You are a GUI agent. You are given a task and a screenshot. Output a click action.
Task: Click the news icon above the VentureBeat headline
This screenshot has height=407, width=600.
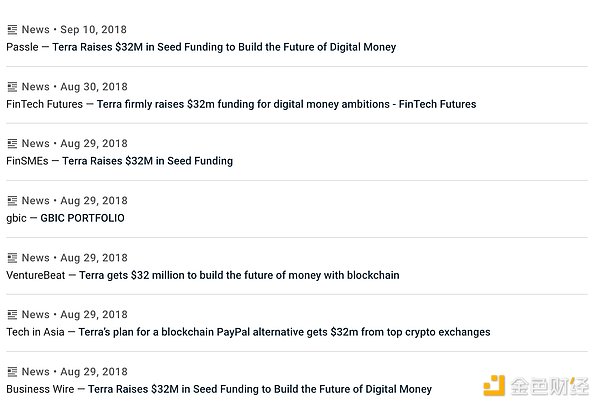(12, 258)
